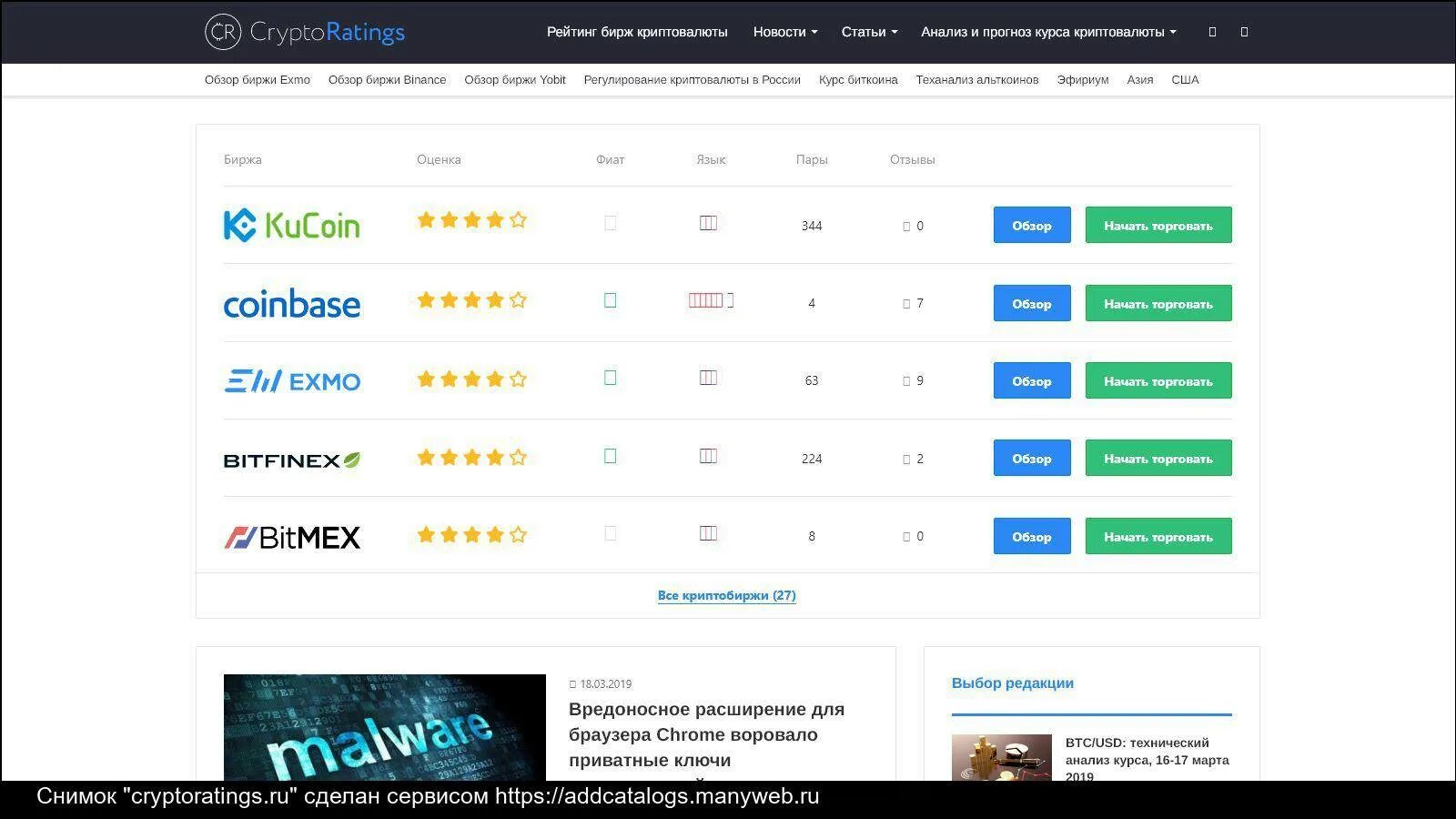Open the Coinbase exchange logo
This screenshot has height=819, width=1456.
tap(292, 303)
